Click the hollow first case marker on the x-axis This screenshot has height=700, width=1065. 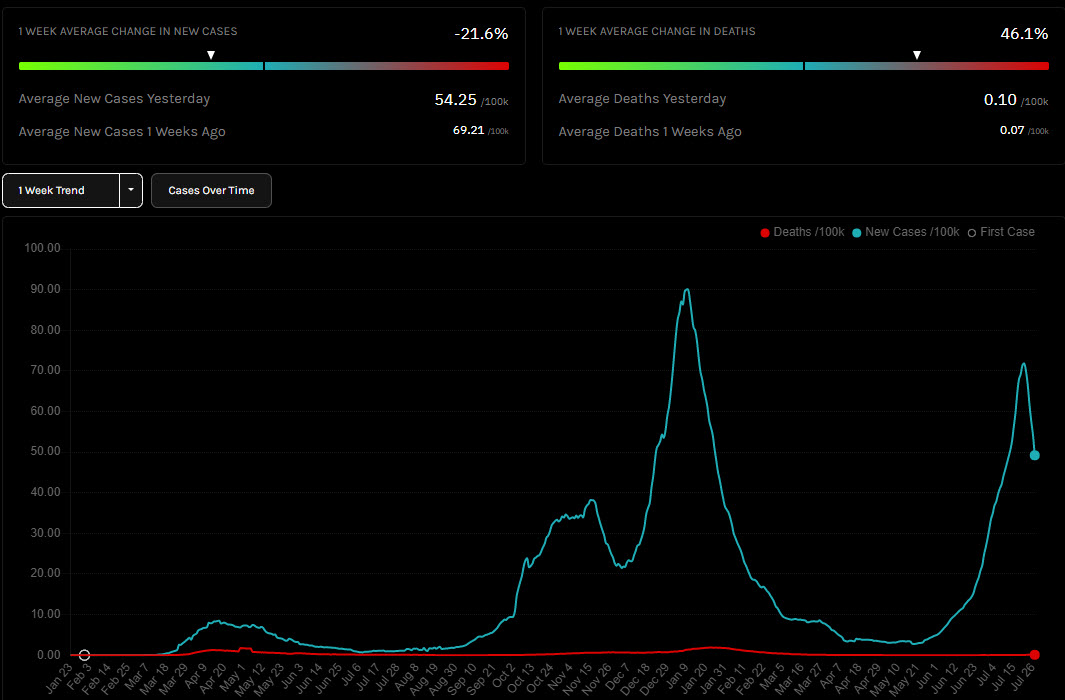(x=84, y=655)
